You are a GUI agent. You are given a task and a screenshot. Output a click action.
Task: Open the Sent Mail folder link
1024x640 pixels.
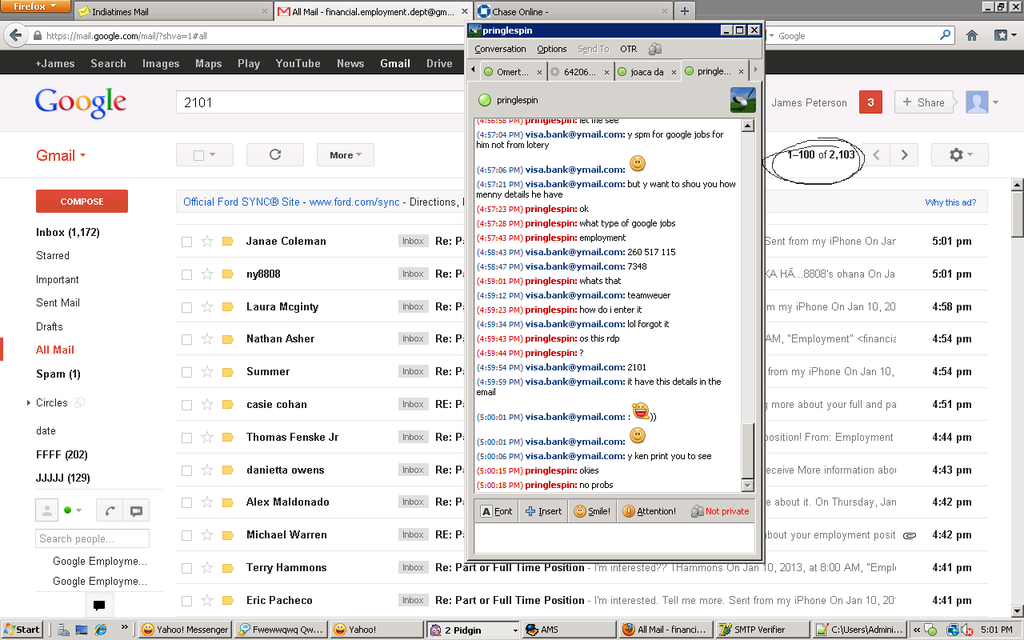coord(57,302)
